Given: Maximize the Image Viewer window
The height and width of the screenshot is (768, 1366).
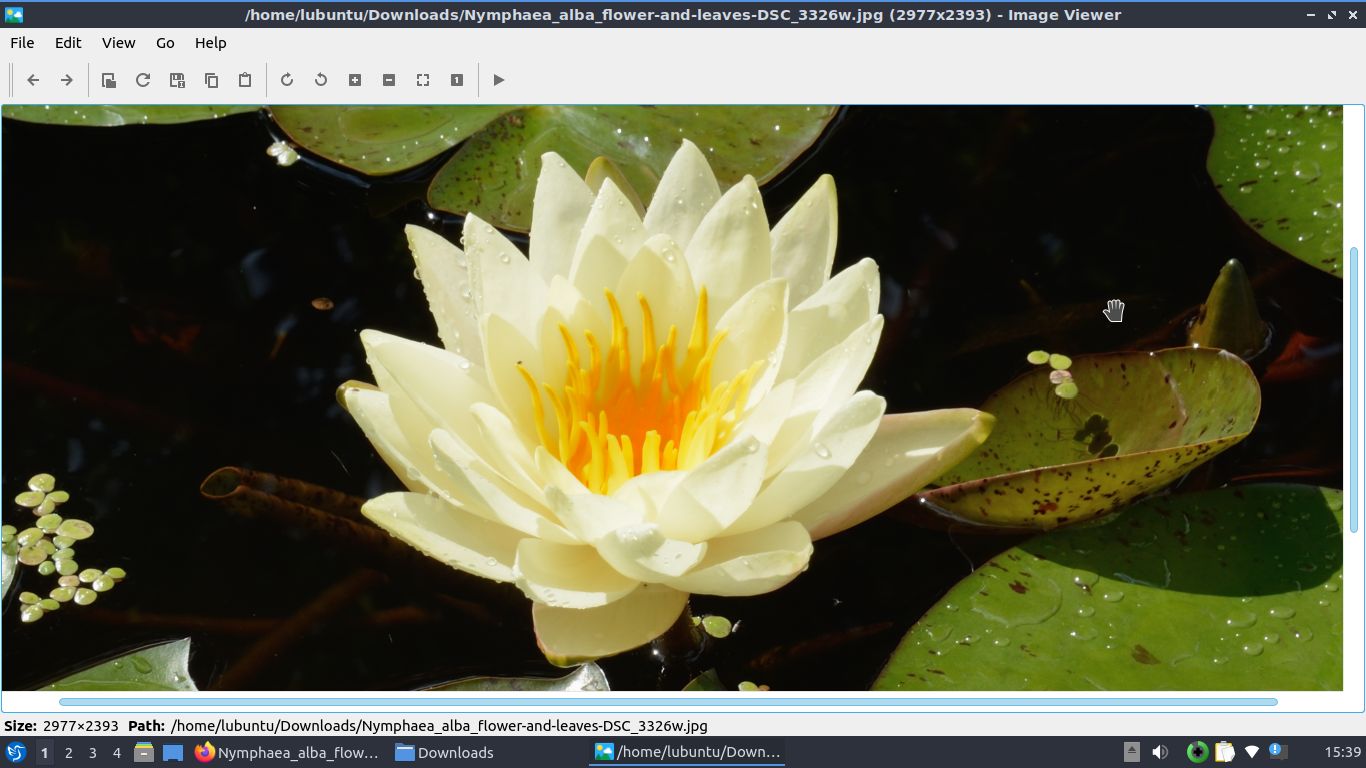Looking at the screenshot, I should (x=1332, y=15).
